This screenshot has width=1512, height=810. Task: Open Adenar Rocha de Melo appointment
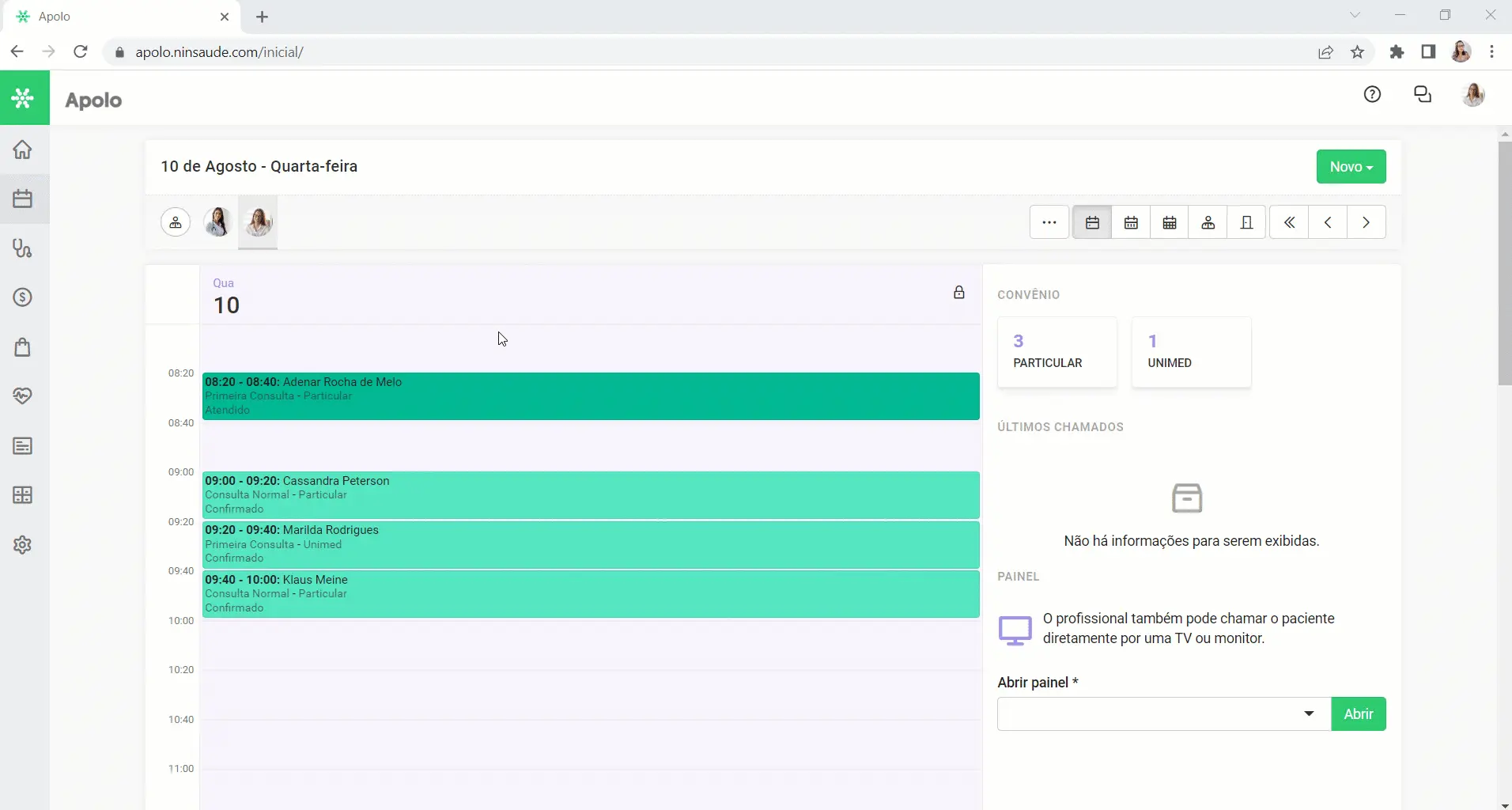pyautogui.click(x=591, y=396)
